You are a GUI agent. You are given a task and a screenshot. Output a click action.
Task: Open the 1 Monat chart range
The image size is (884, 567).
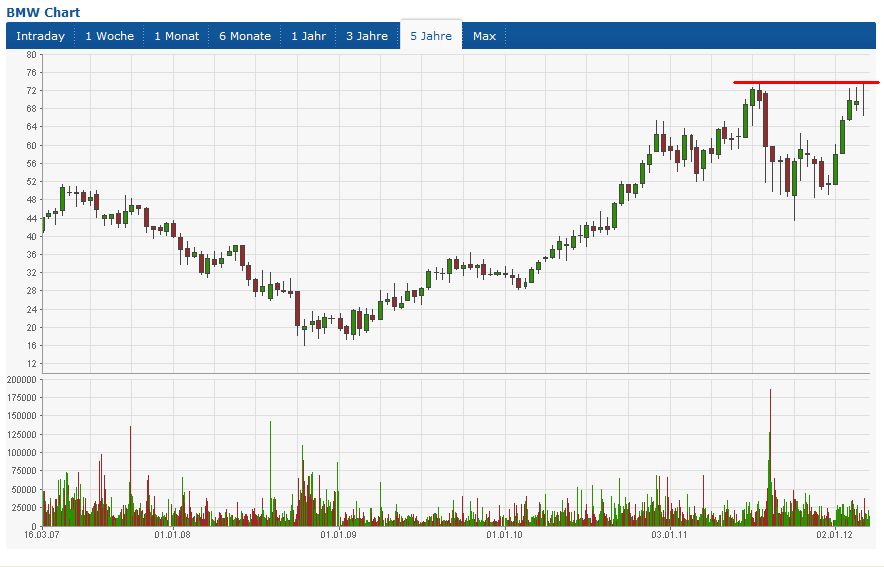(x=176, y=36)
